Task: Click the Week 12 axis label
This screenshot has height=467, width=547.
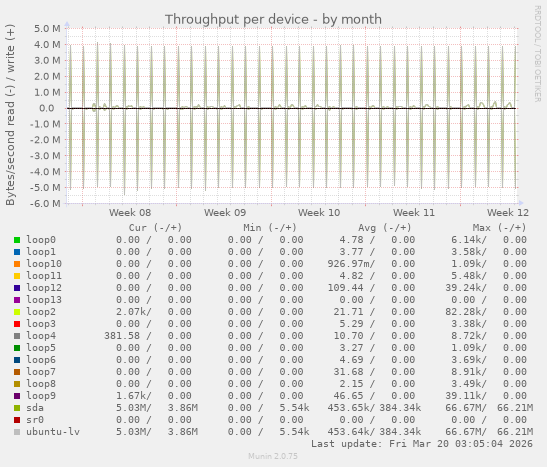Action: (508, 213)
